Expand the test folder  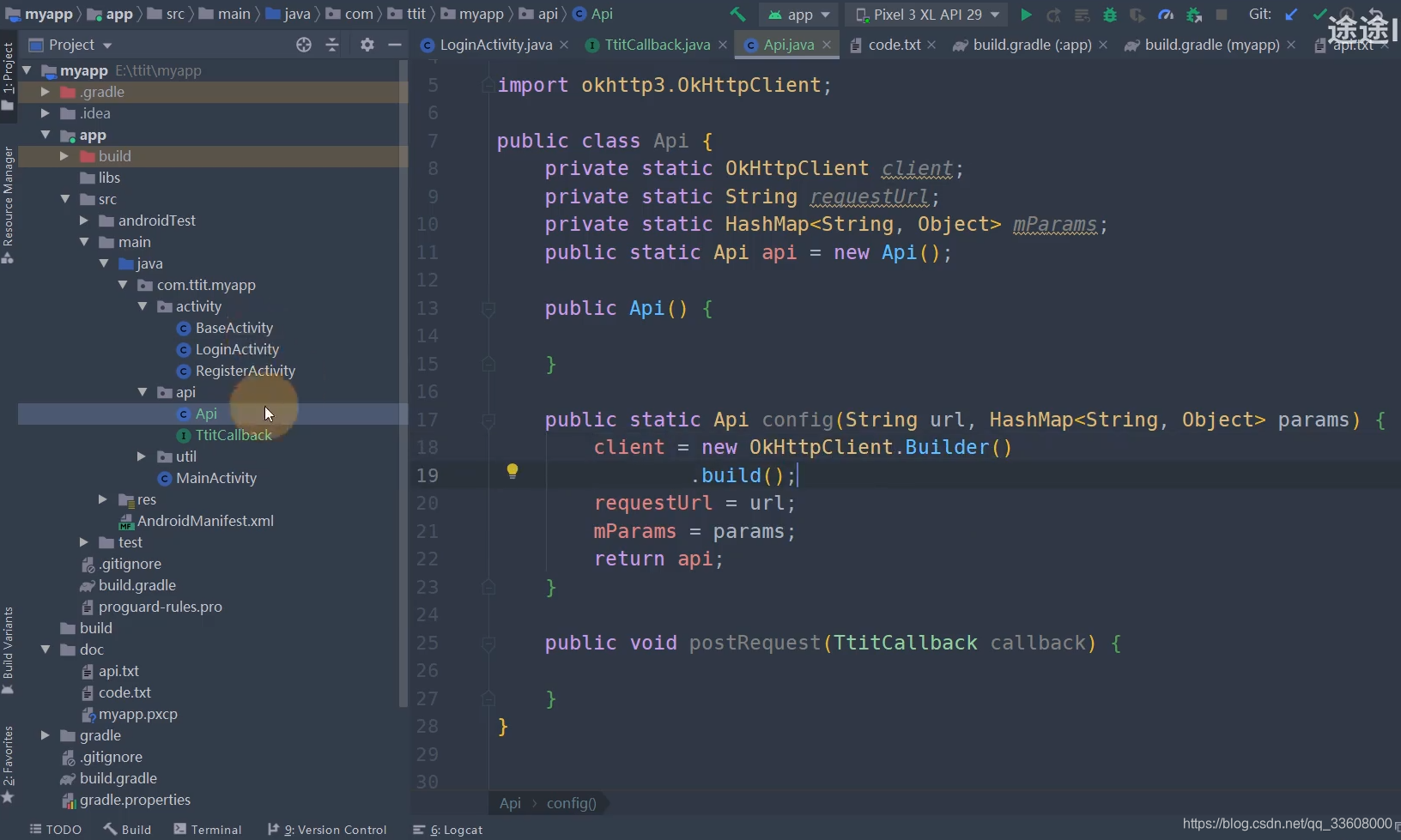click(84, 542)
